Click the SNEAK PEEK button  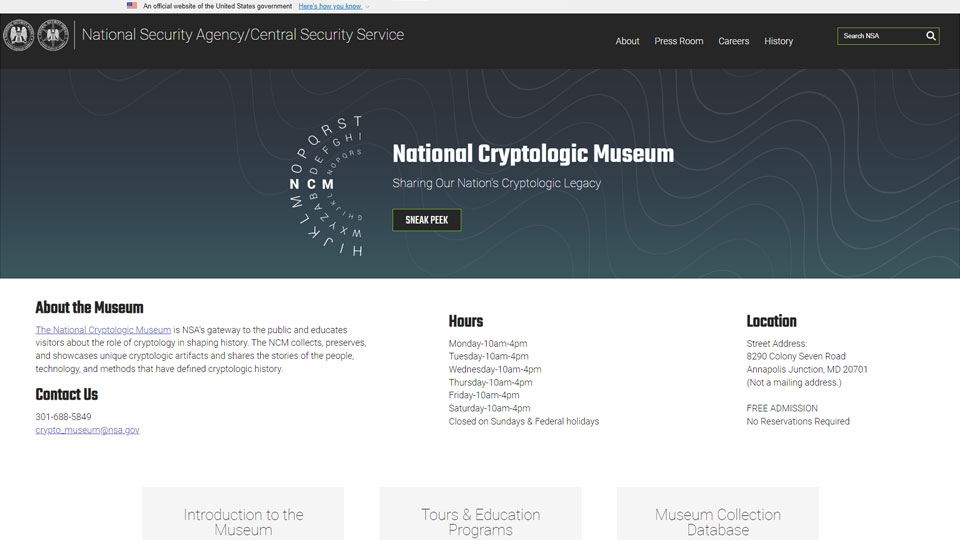(x=427, y=220)
